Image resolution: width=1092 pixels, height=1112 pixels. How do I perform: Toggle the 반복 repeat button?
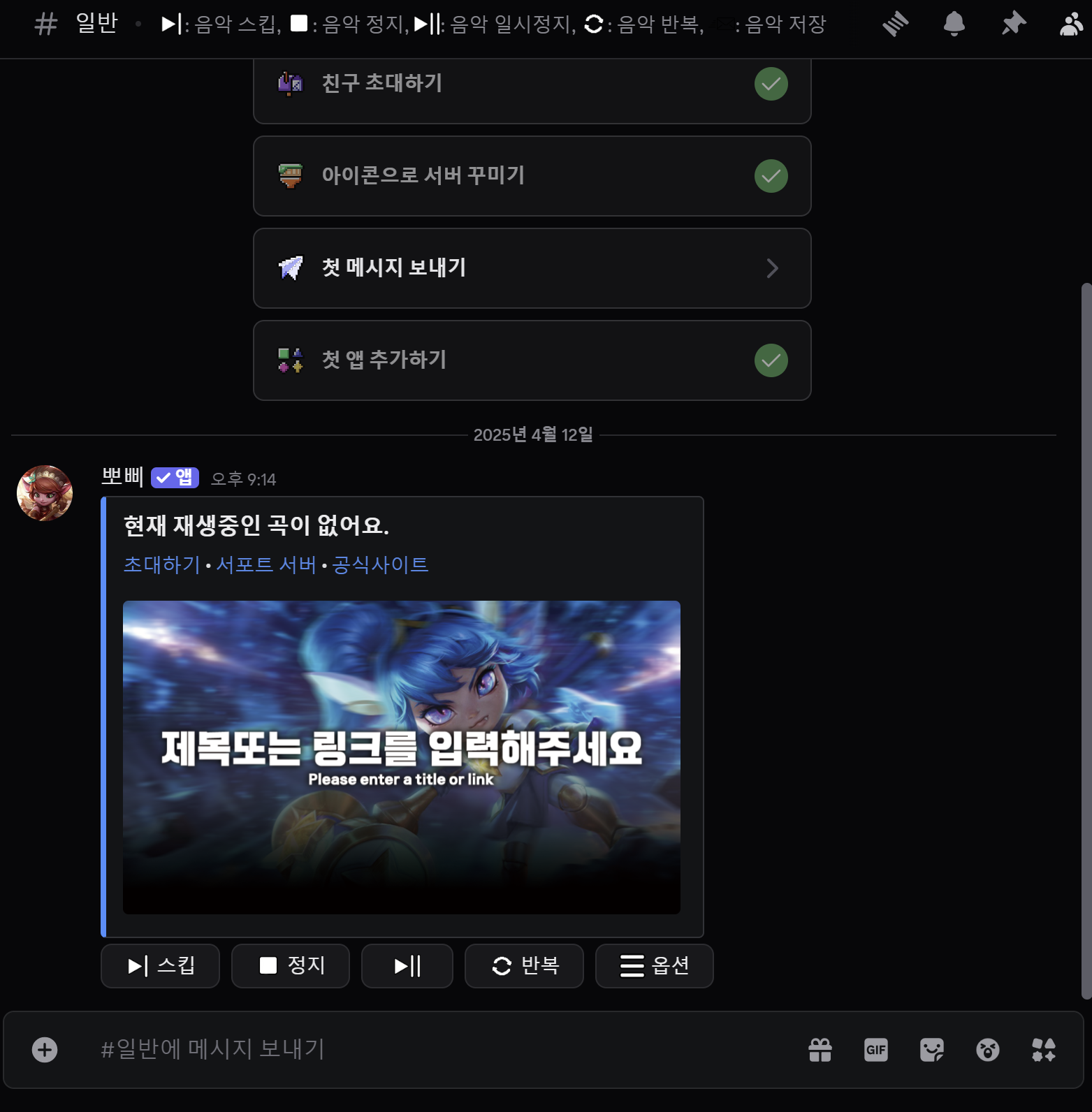pos(524,966)
